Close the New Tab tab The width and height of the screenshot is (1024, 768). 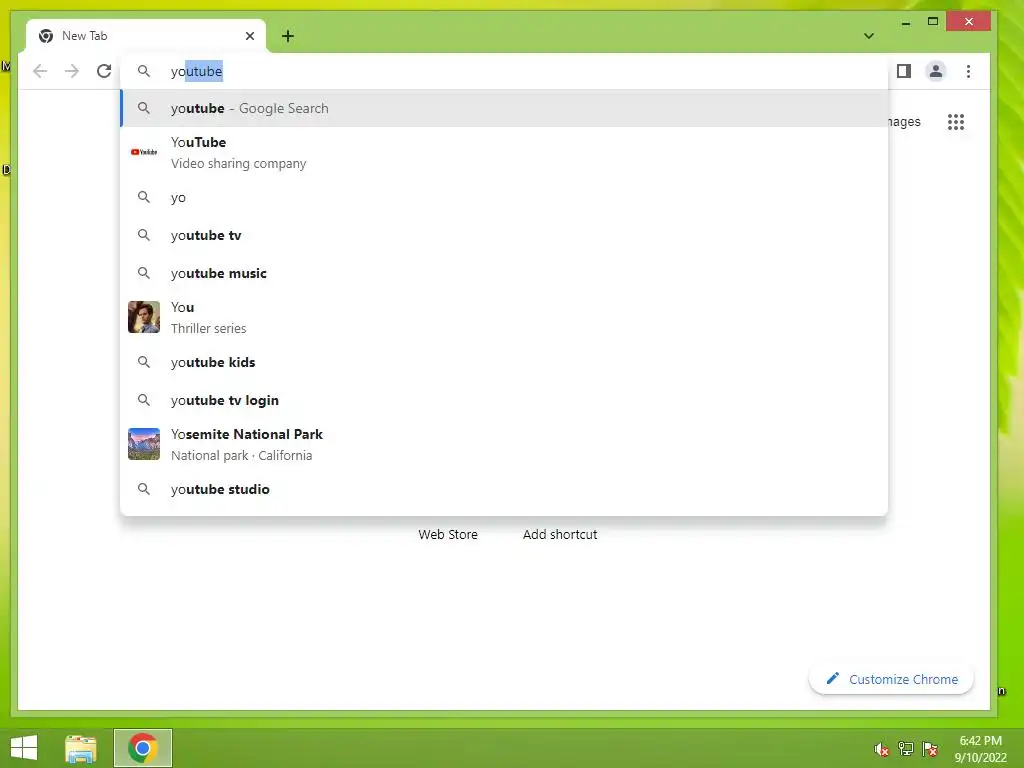click(x=249, y=36)
